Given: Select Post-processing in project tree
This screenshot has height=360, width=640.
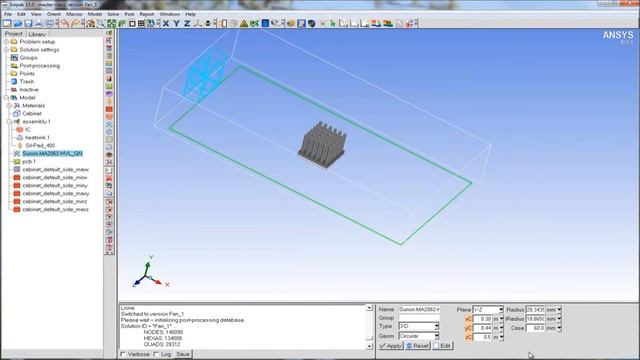Looking at the screenshot, I should (40, 66).
